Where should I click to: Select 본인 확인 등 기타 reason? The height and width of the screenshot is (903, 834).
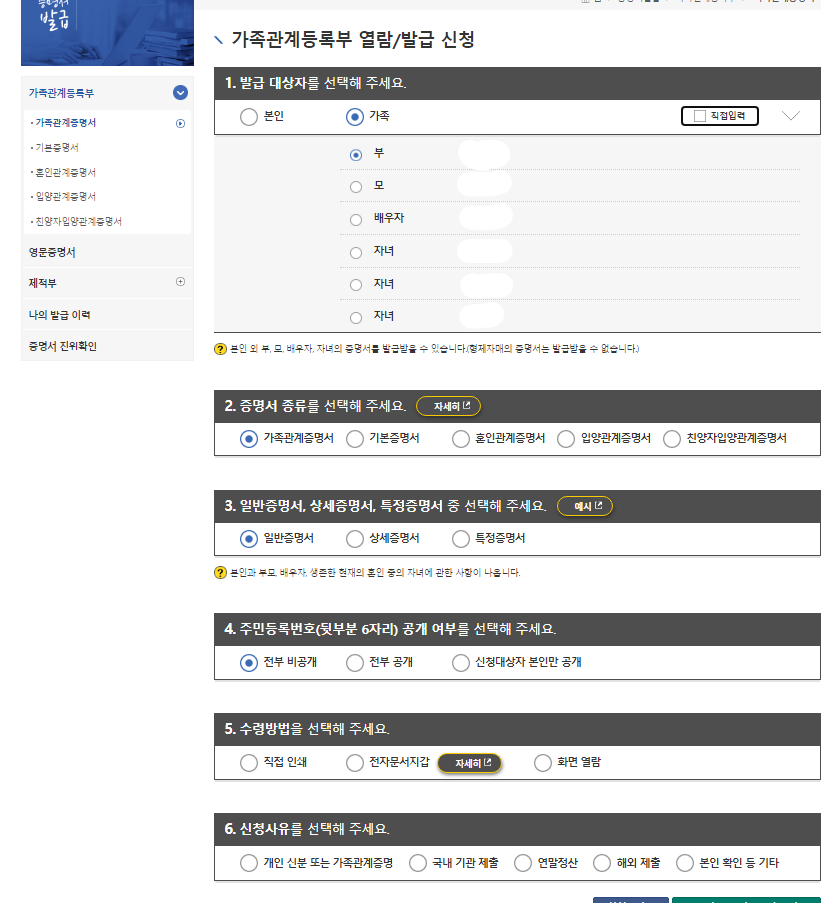coord(685,863)
